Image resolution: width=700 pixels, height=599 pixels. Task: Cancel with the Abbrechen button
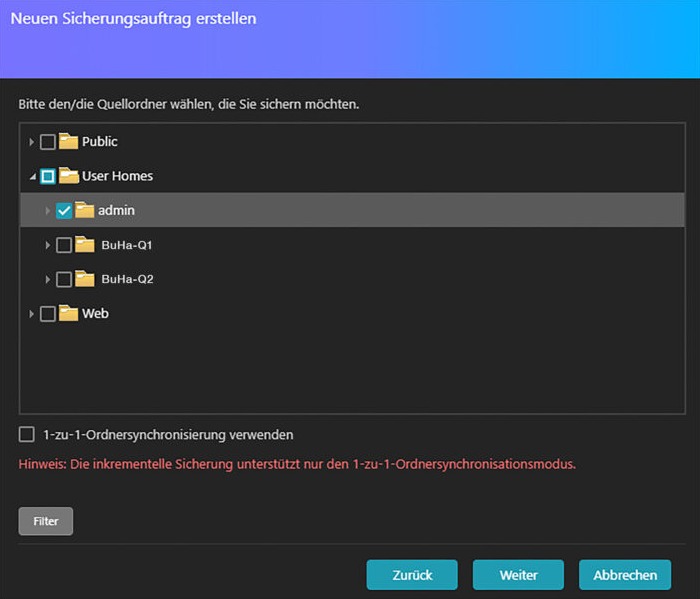(625, 575)
